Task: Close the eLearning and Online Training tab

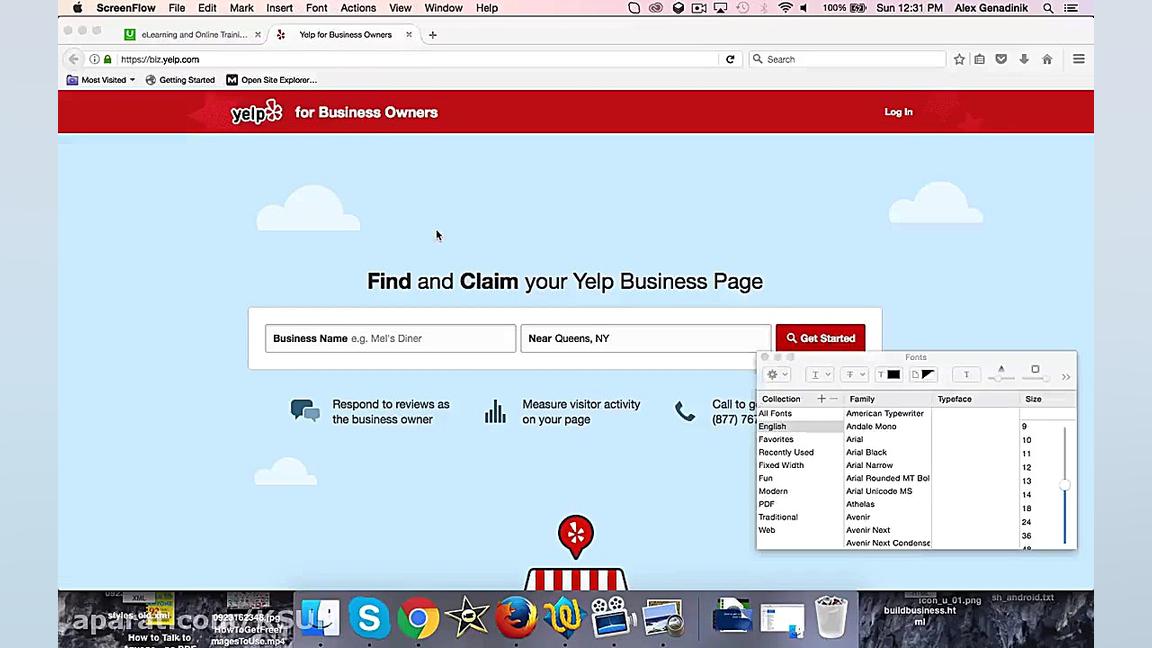Action: coord(258,35)
